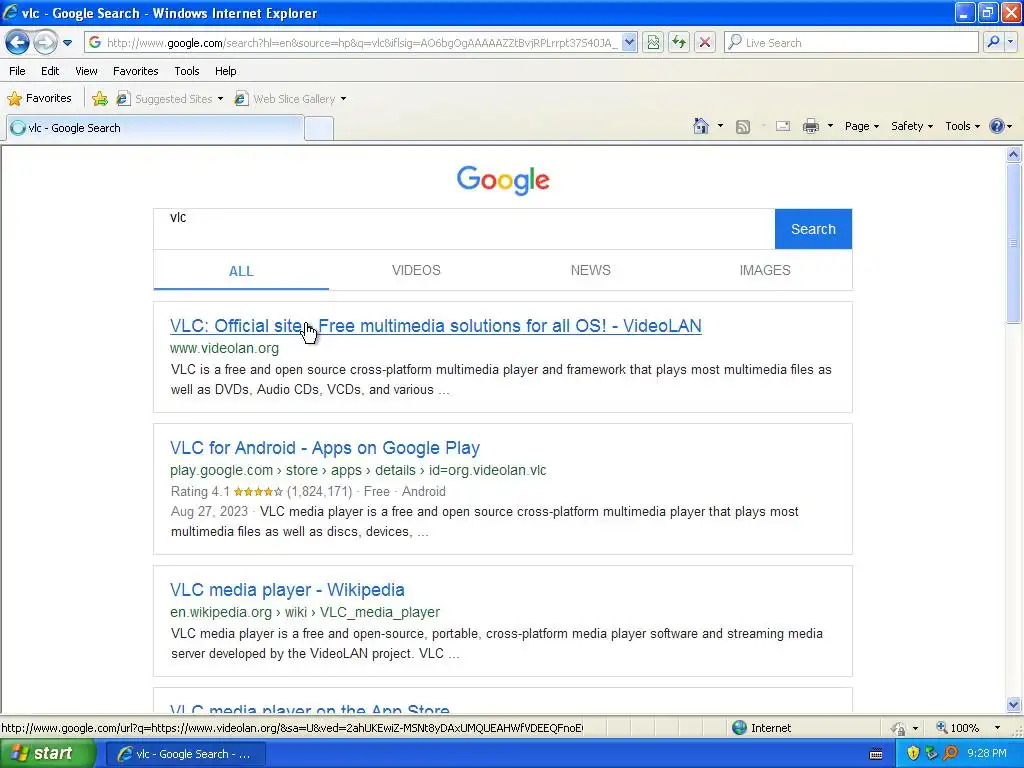The height and width of the screenshot is (768, 1024).
Task: Click the Compatibility View icon
Action: coord(653,42)
